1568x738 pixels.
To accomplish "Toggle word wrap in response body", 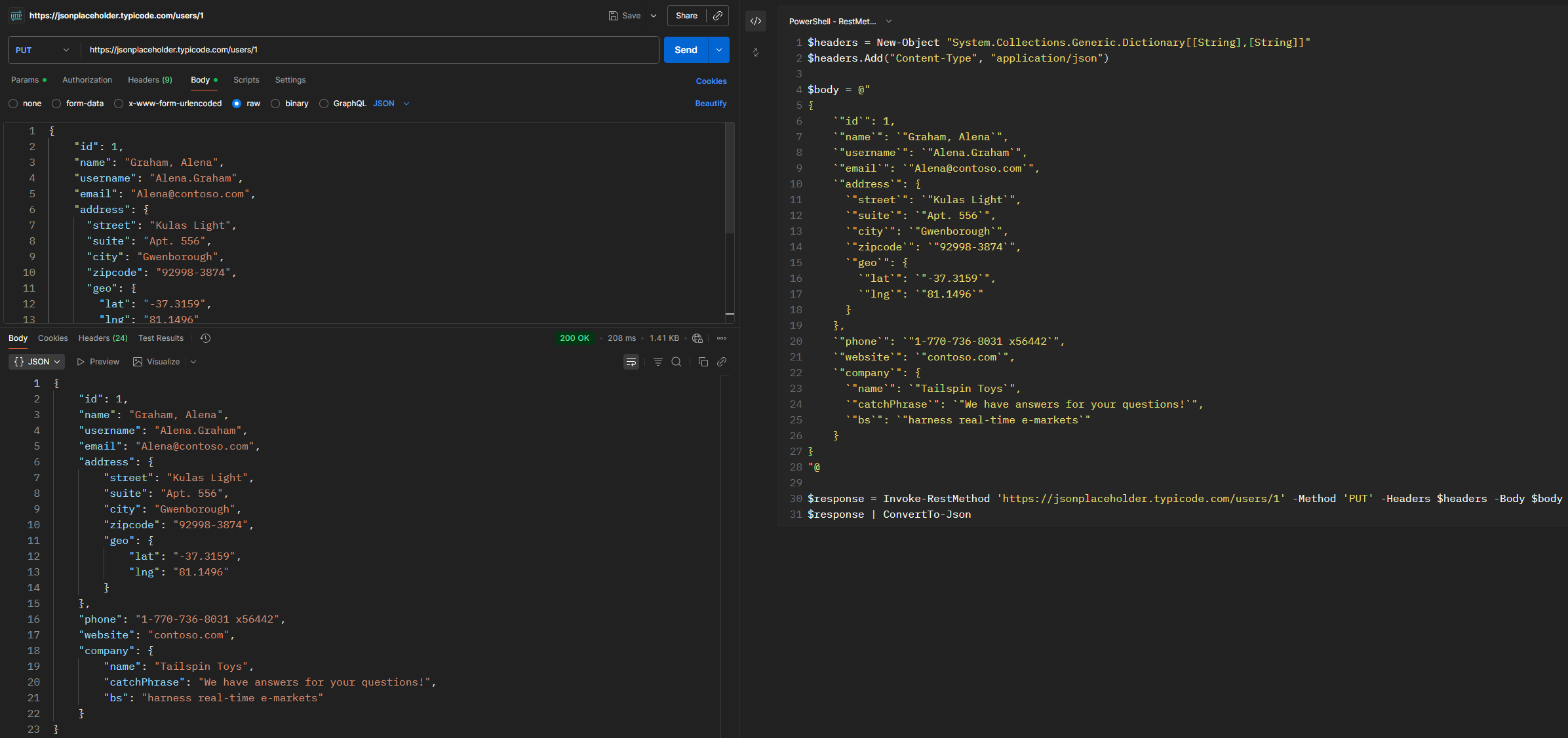I will tap(631, 362).
